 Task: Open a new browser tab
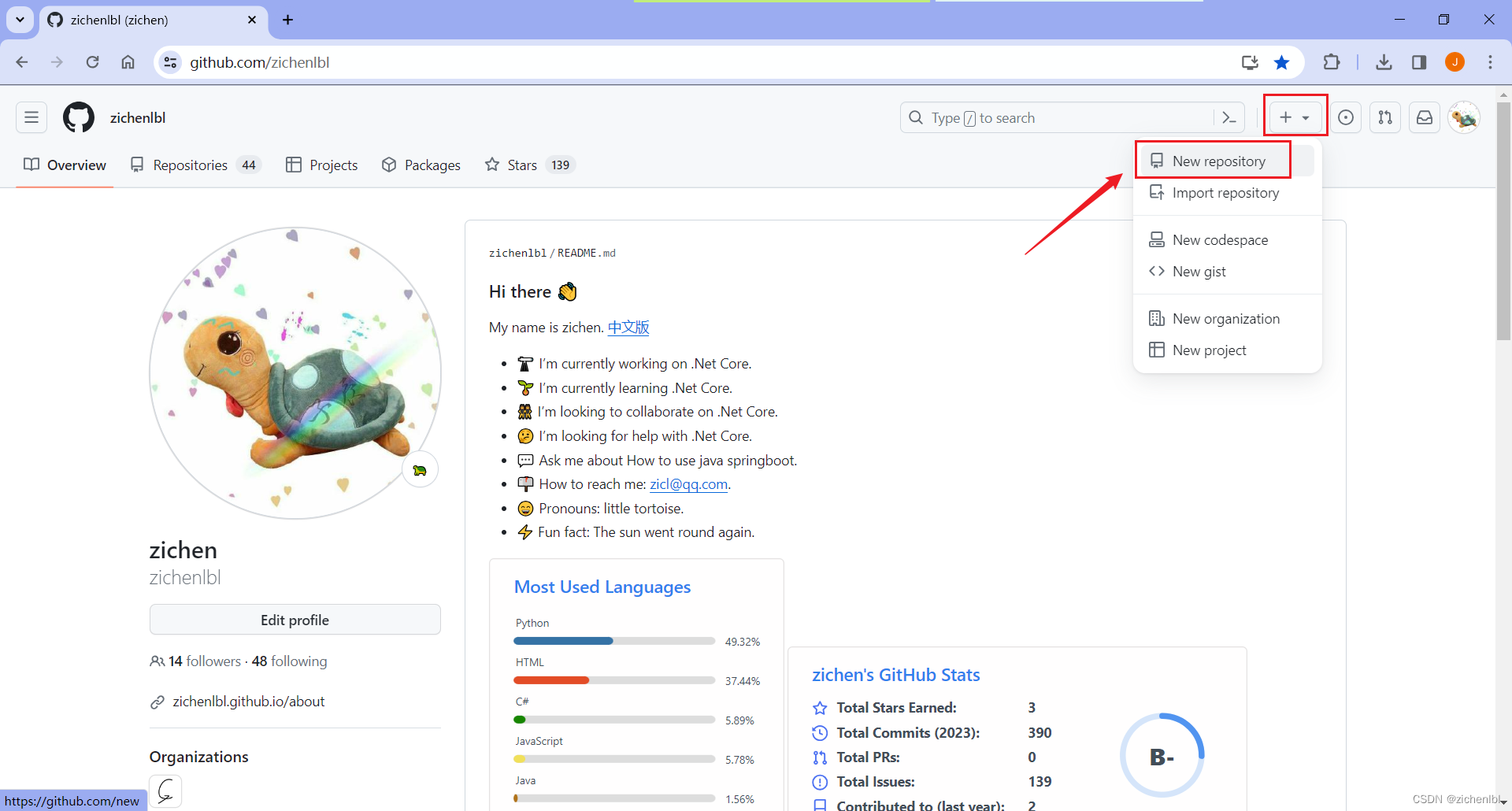coord(288,20)
